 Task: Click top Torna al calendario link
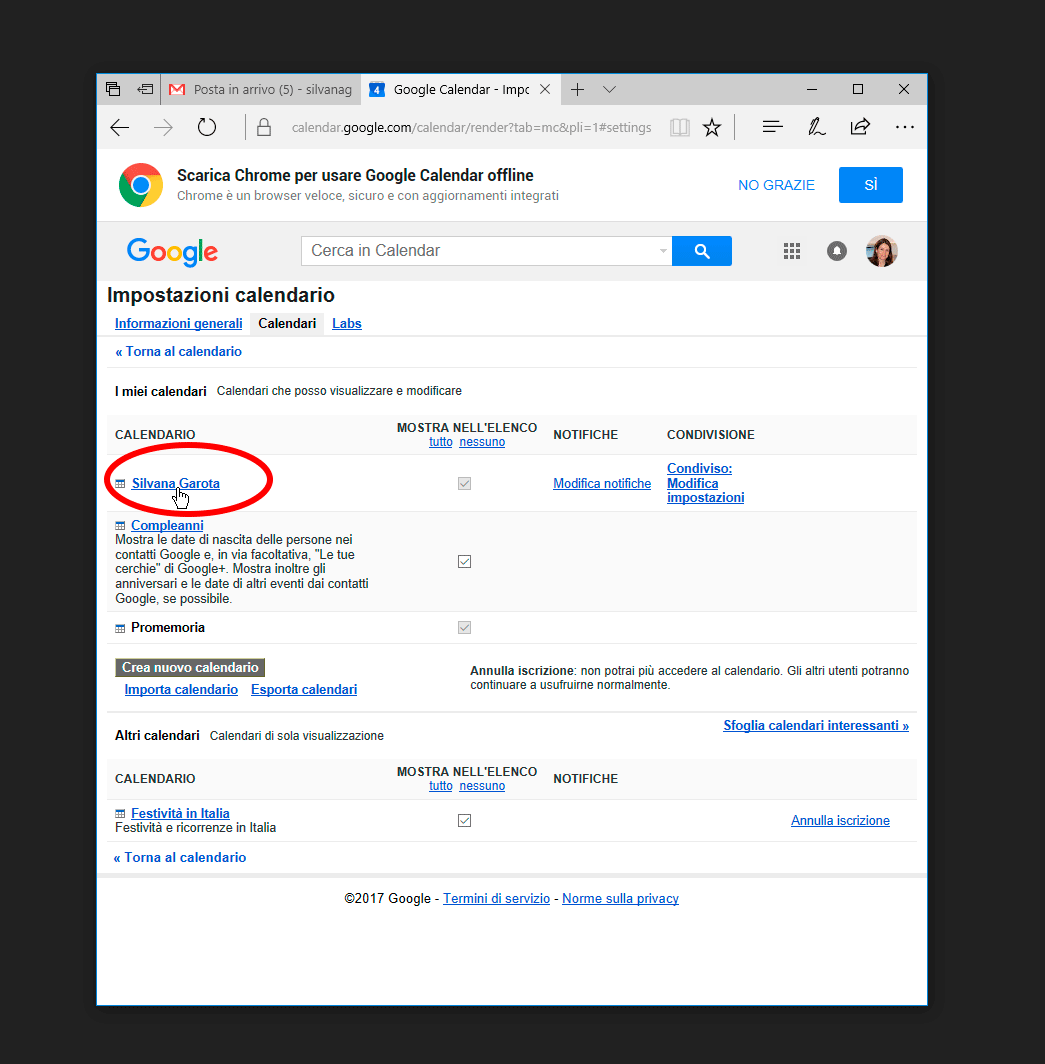[178, 352]
